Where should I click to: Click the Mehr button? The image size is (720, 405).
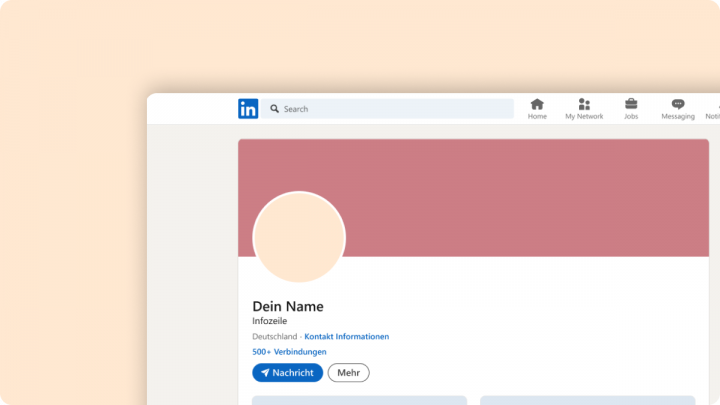pos(349,372)
